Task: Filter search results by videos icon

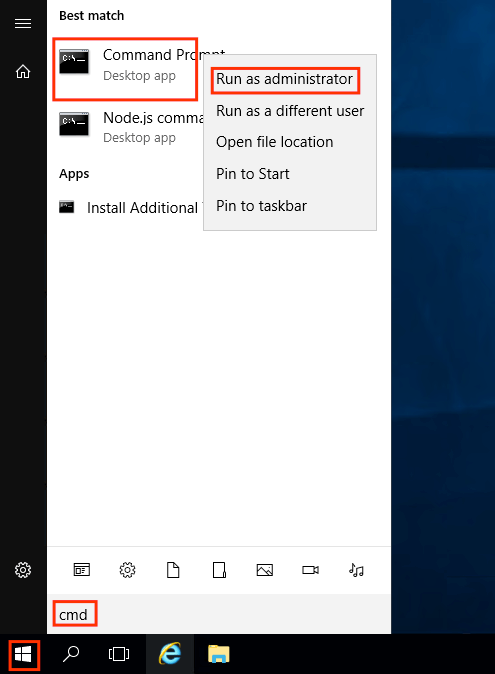Action: click(310, 570)
